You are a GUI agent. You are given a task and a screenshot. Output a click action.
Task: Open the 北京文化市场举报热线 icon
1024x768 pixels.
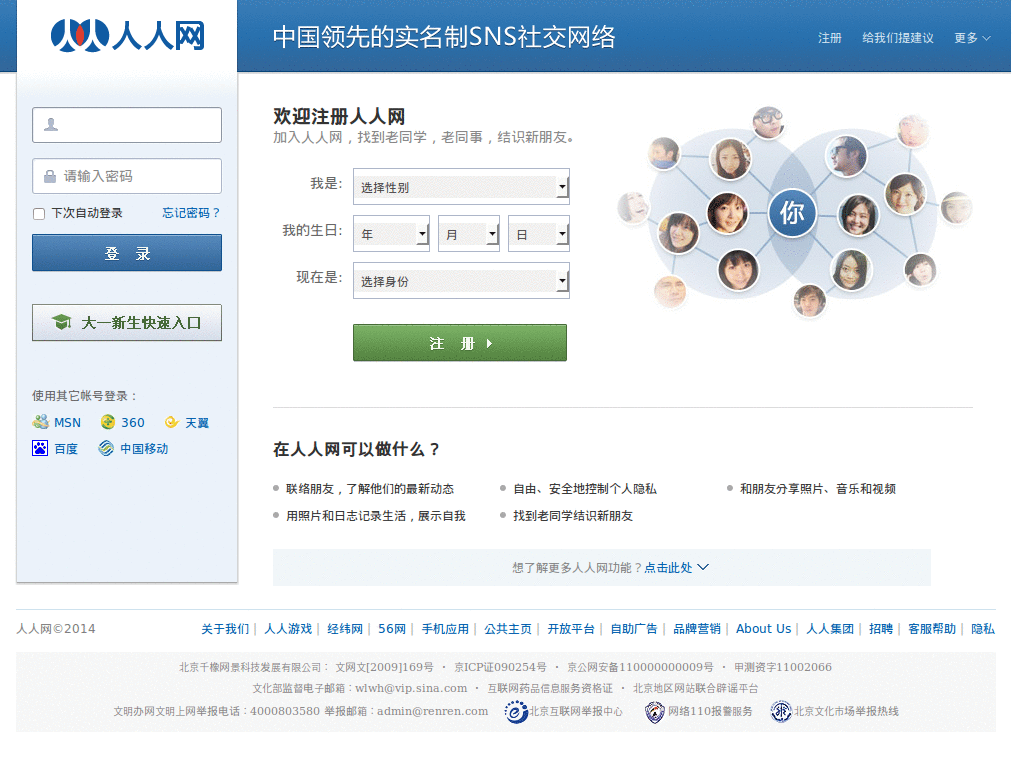coord(780,712)
